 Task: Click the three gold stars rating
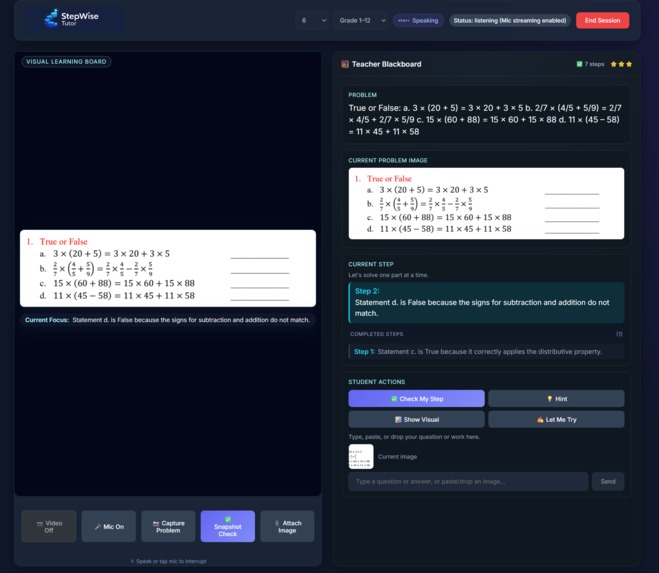[621, 64]
